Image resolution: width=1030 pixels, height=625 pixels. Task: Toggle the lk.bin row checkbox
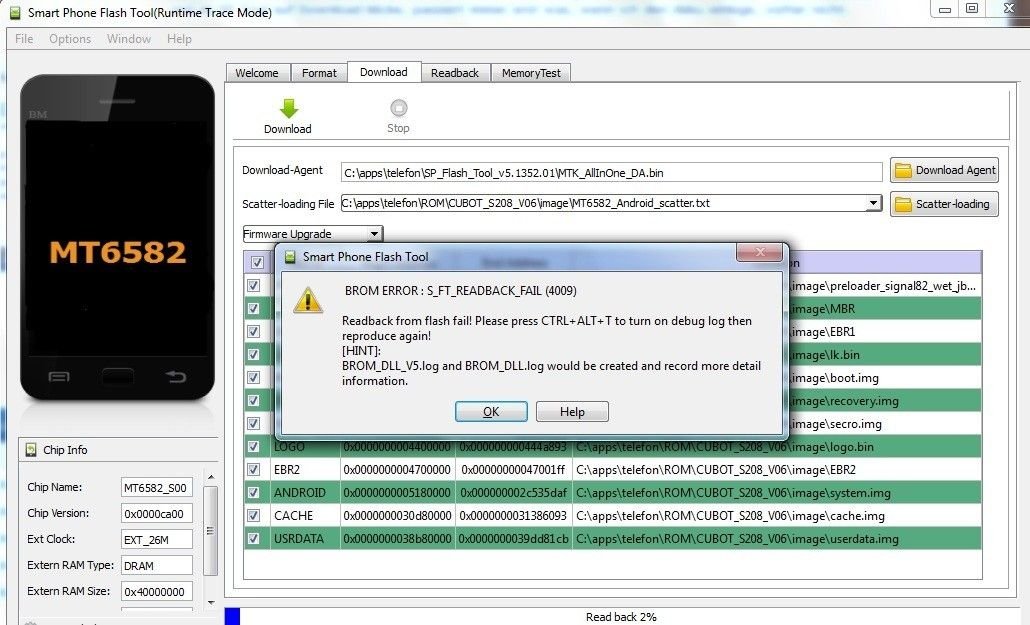click(254, 355)
